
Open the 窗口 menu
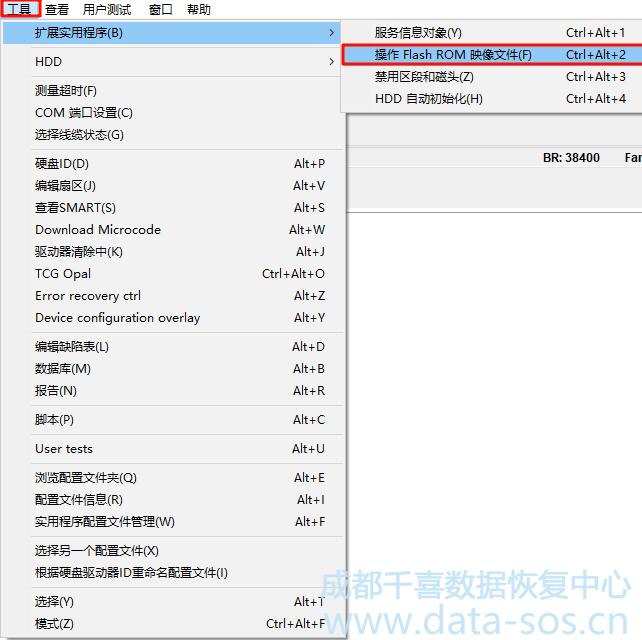click(160, 9)
